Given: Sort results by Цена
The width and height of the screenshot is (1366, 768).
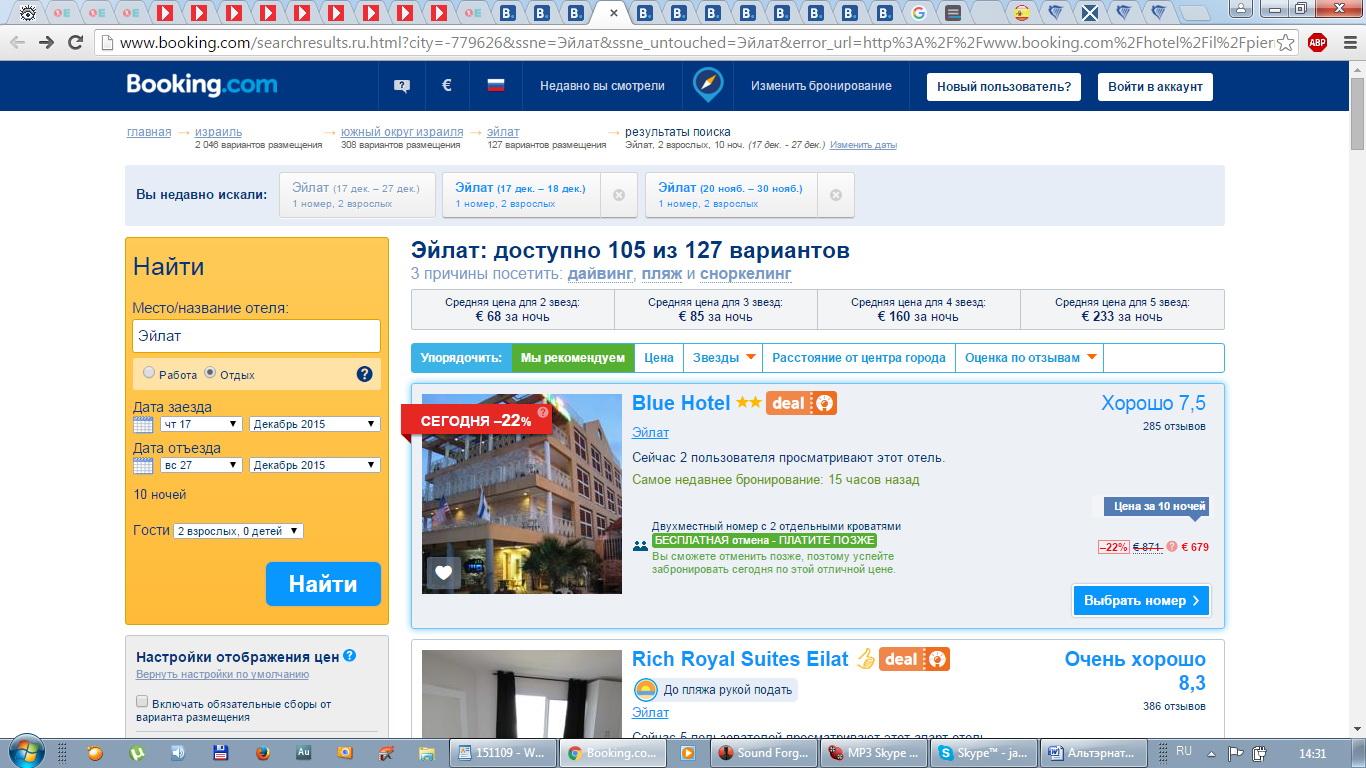Looking at the screenshot, I should [658, 358].
